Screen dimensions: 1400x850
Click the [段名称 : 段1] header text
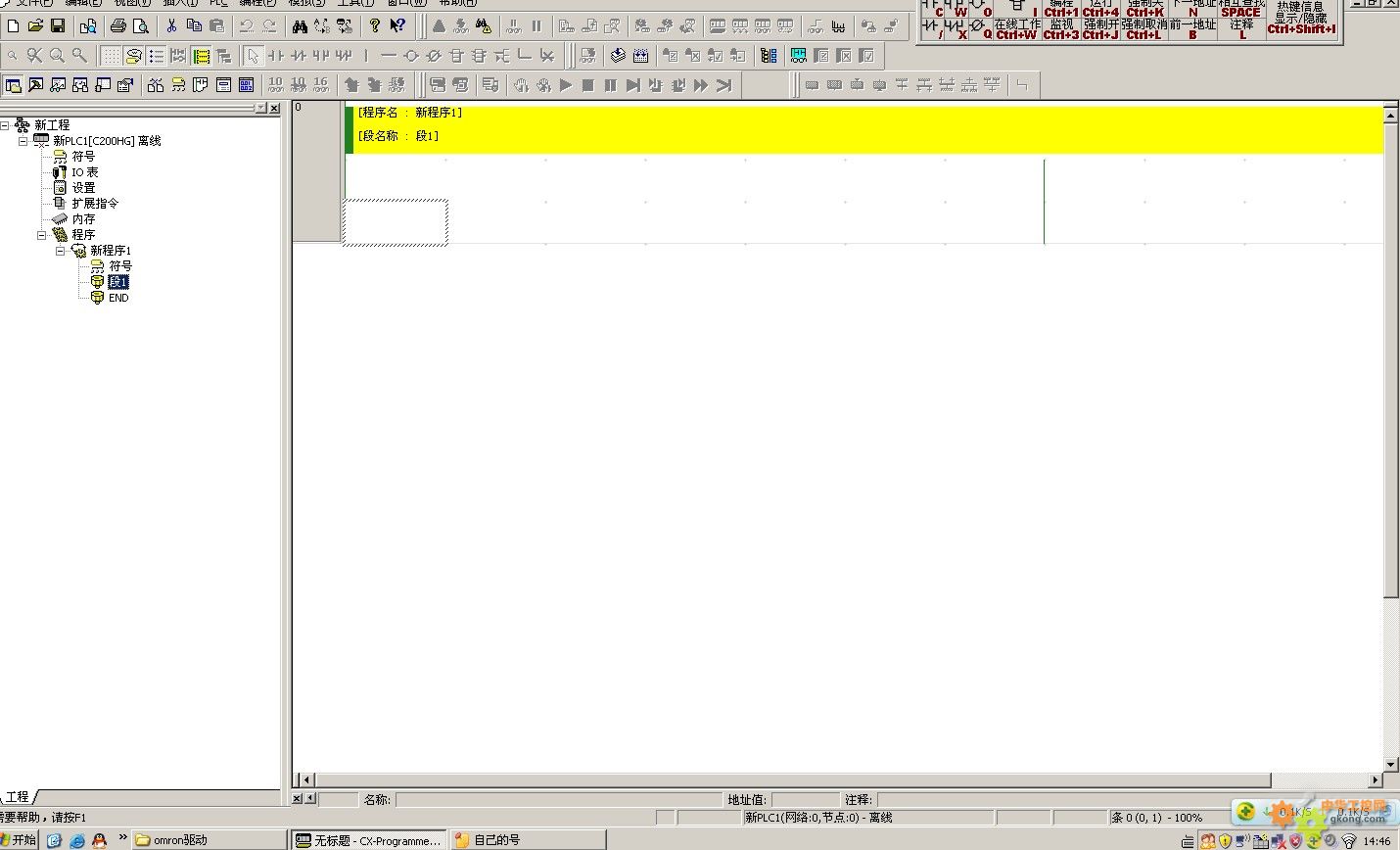(x=397, y=136)
